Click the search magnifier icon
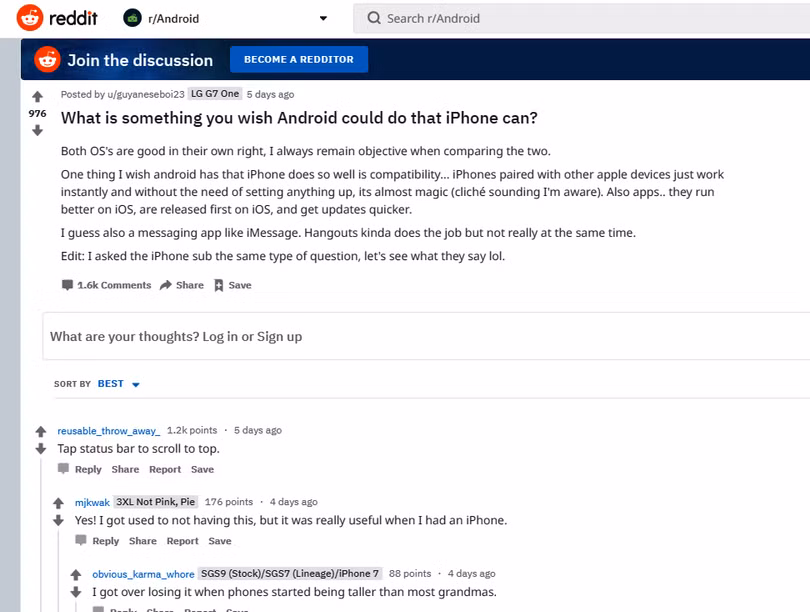This screenshot has height=612, width=810. 373,18
